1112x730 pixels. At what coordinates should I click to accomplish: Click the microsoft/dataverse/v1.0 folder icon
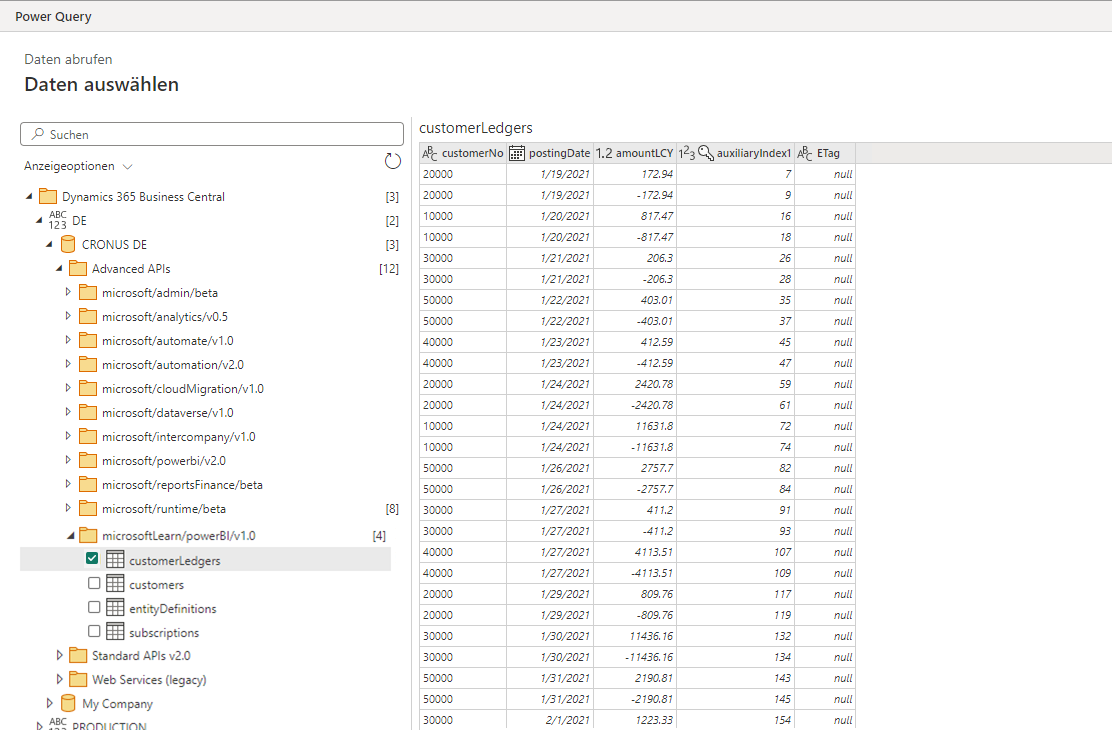88,412
